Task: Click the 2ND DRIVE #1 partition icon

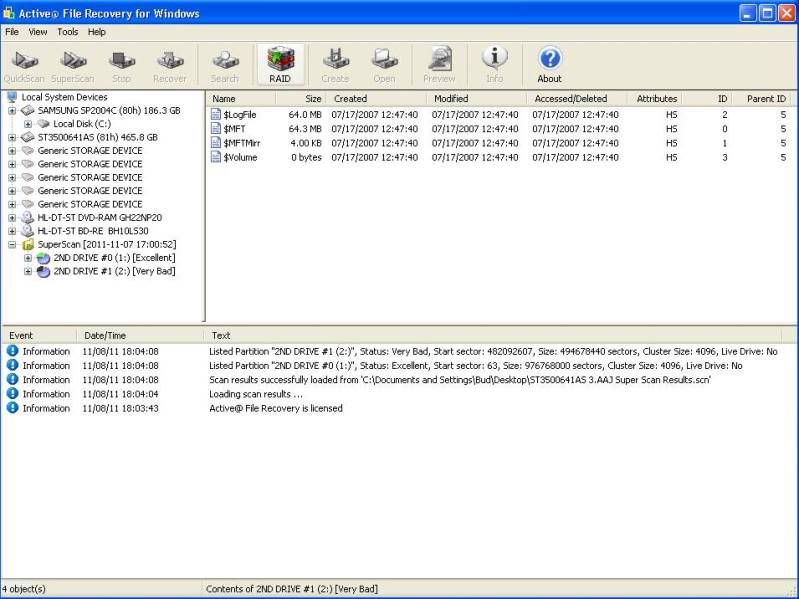Action: [43, 271]
